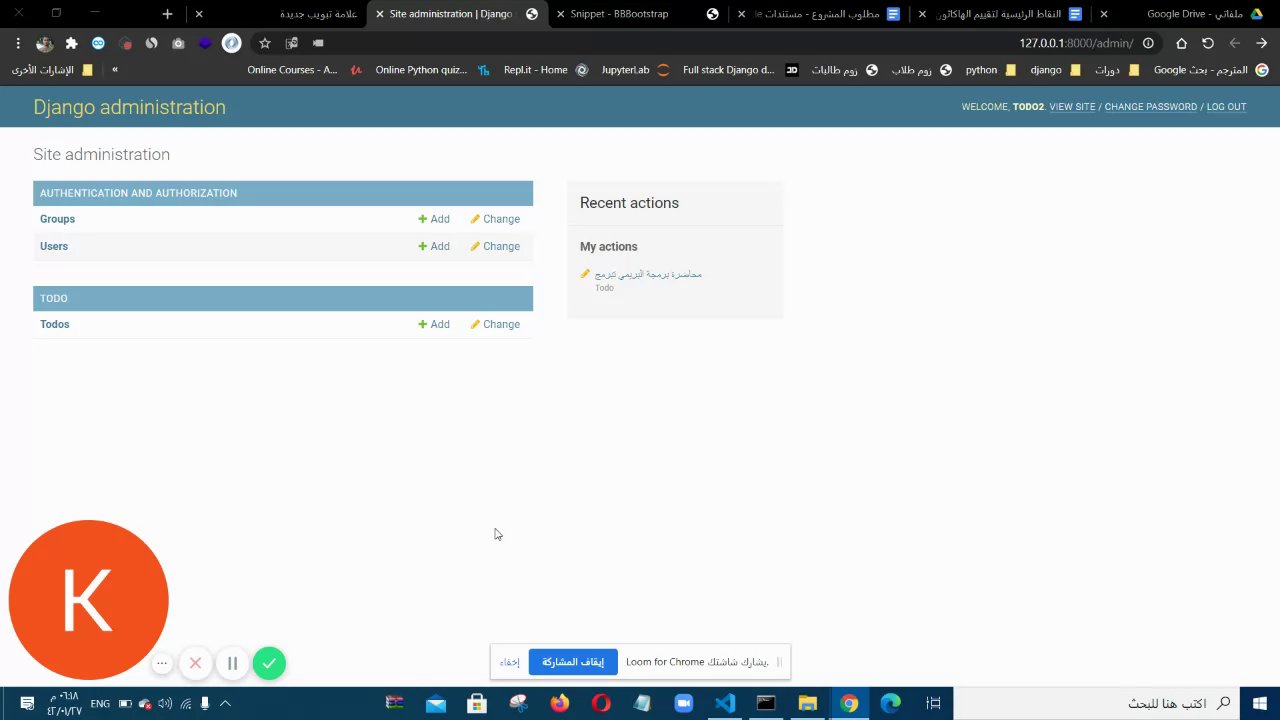
Task: Open the python bookmarks folder
Action: pos(990,70)
